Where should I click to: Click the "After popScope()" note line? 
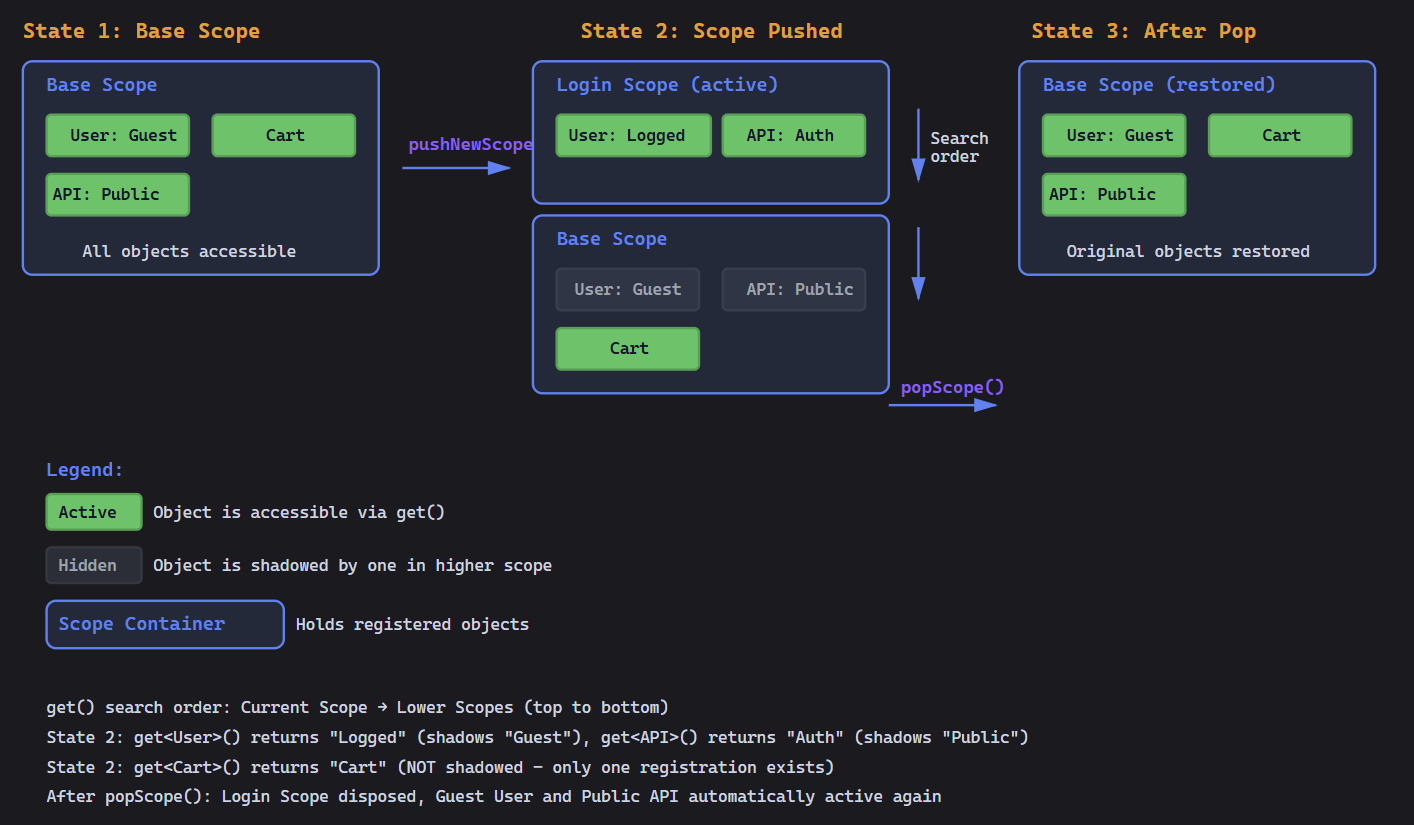493,797
